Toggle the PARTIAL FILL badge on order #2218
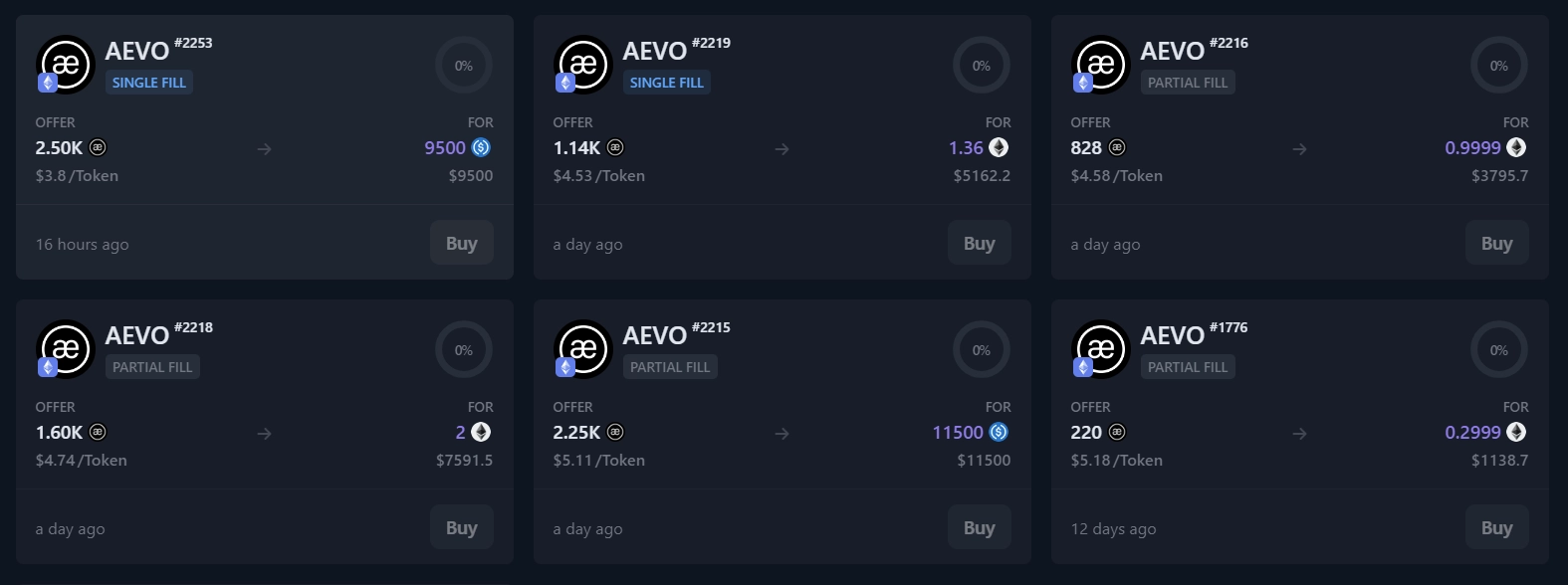 pos(152,367)
